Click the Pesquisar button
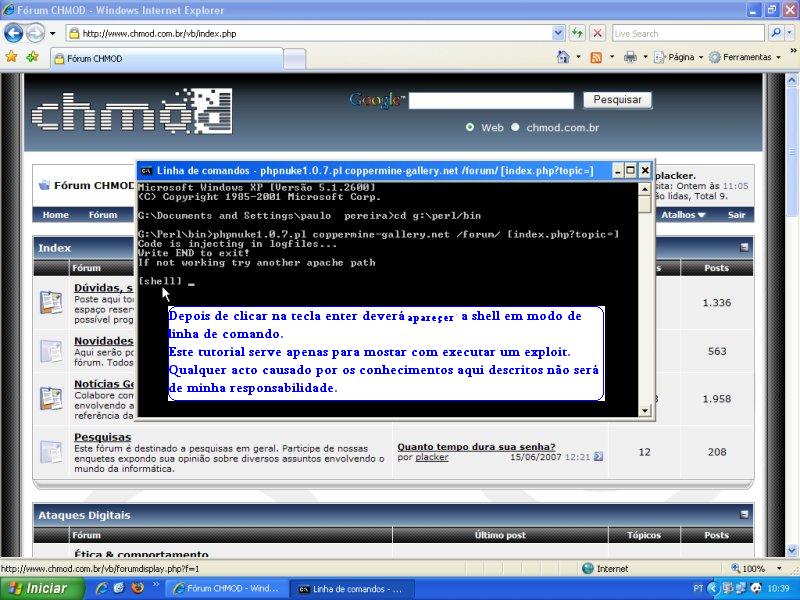Viewport: 800px width, 600px height. click(617, 99)
